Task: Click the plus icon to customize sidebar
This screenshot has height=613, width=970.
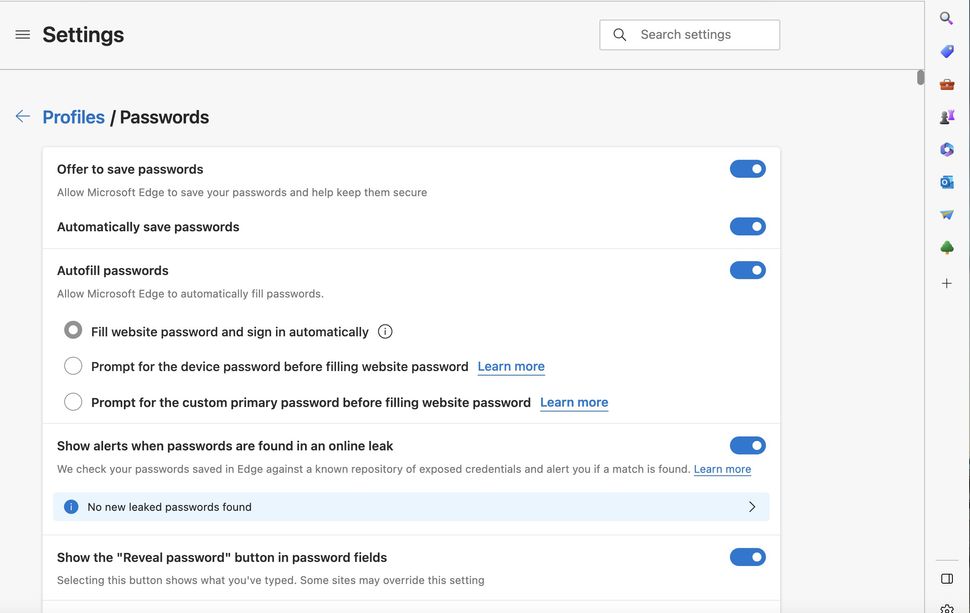Action: (x=947, y=283)
